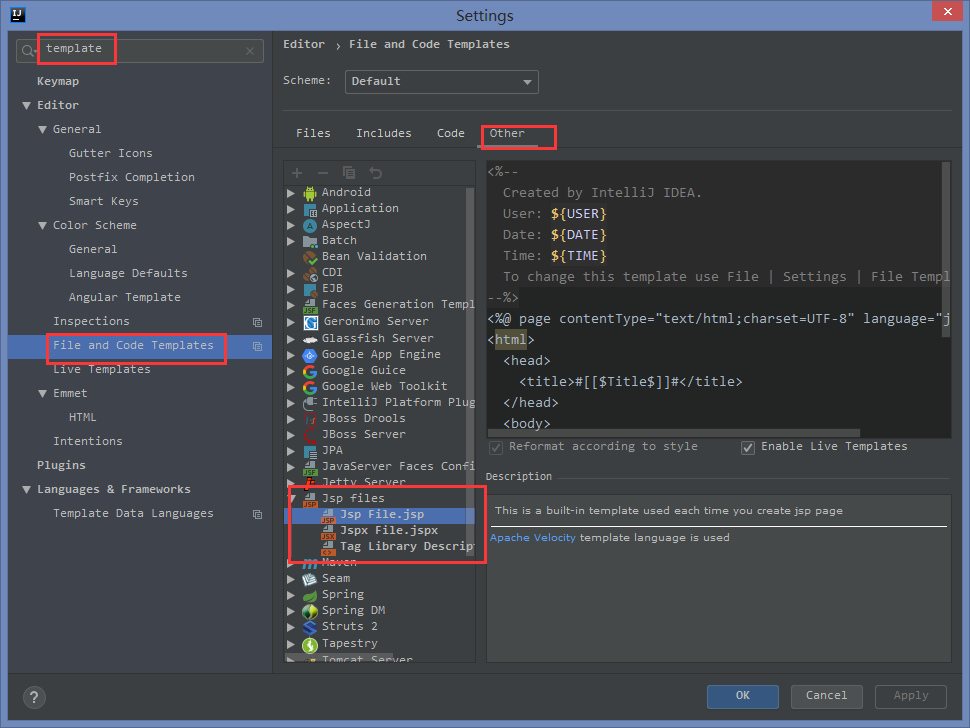Select Keymap in settings tree
Viewport: 970px width, 728px height.
(x=58, y=82)
